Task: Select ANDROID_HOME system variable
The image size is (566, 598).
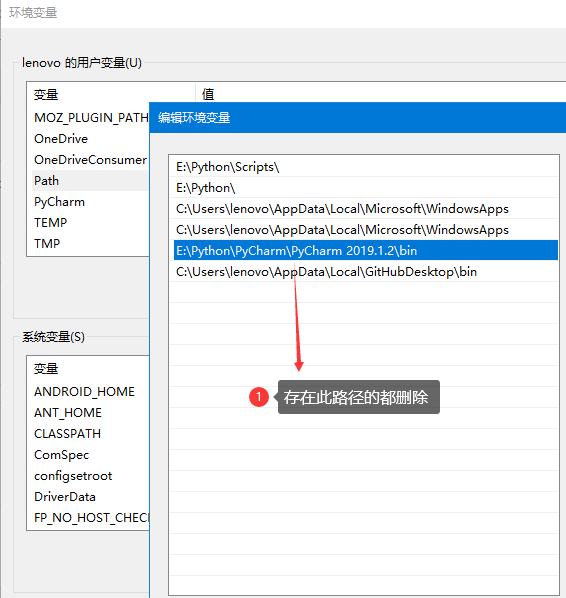Action: tap(84, 392)
